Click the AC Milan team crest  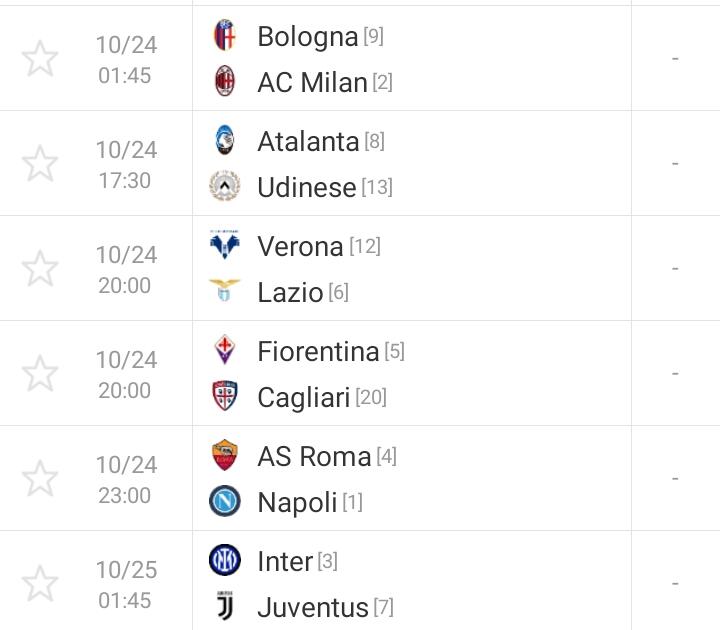pos(225,82)
